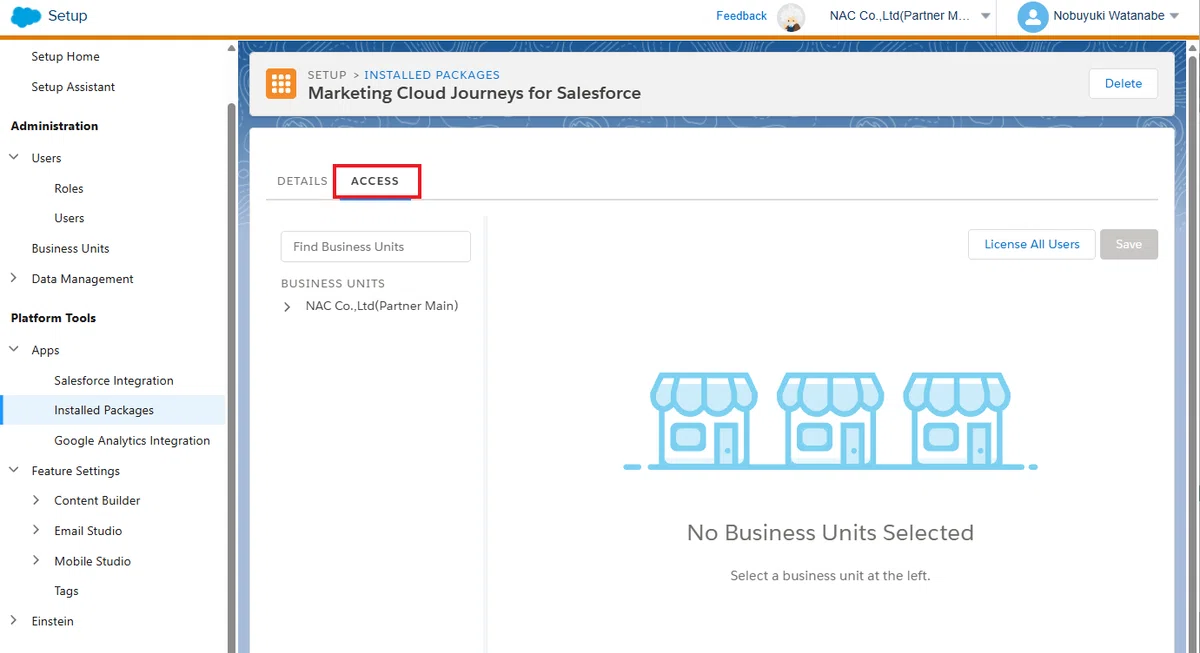Image resolution: width=1200 pixels, height=653 pixels.
Task: Collapse the Feature Settings section
Action: click(x=14, y=470)
